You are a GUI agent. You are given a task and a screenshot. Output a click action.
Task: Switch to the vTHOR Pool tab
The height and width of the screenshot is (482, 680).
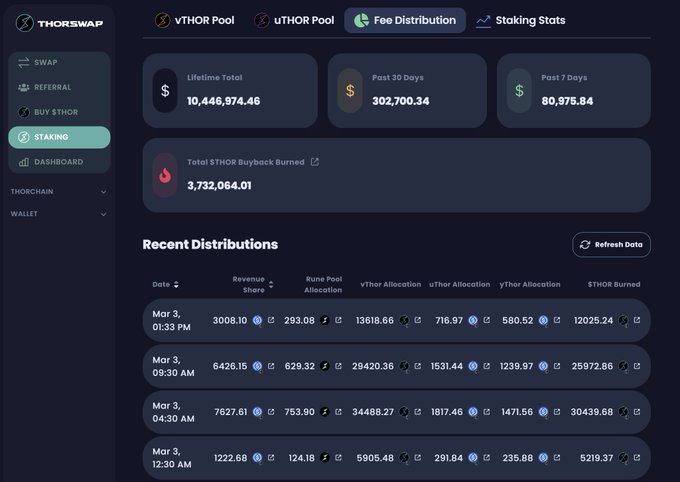pos(194,20)
